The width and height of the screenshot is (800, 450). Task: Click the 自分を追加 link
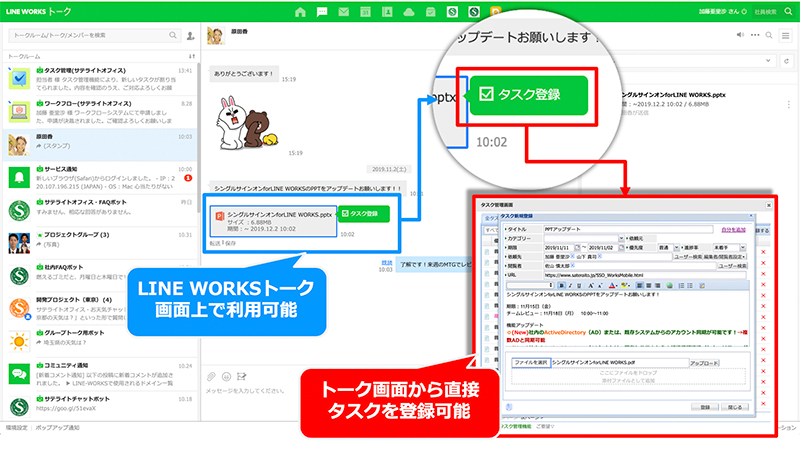[x=734, y=230]
